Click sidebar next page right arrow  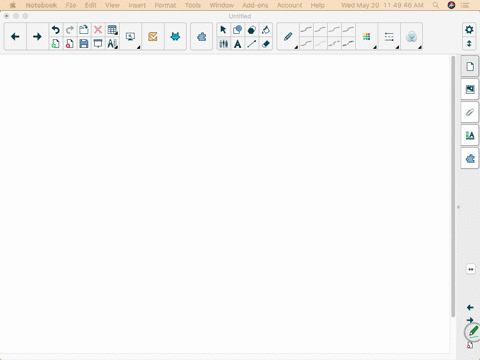click(470, 320)
